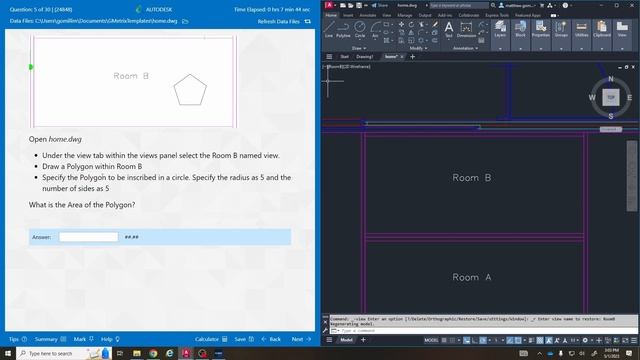
Task: Add a new drawing tab
Action: [412, 57]
